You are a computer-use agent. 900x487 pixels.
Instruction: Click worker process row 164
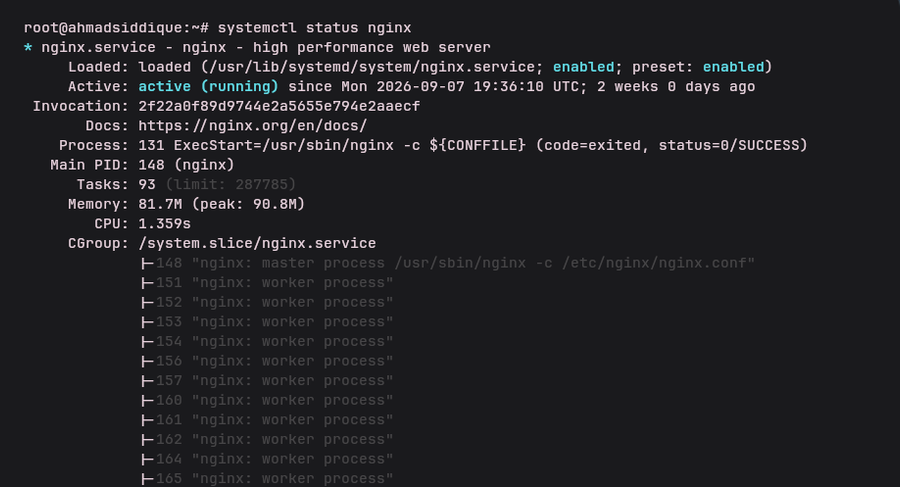[267, 459]
